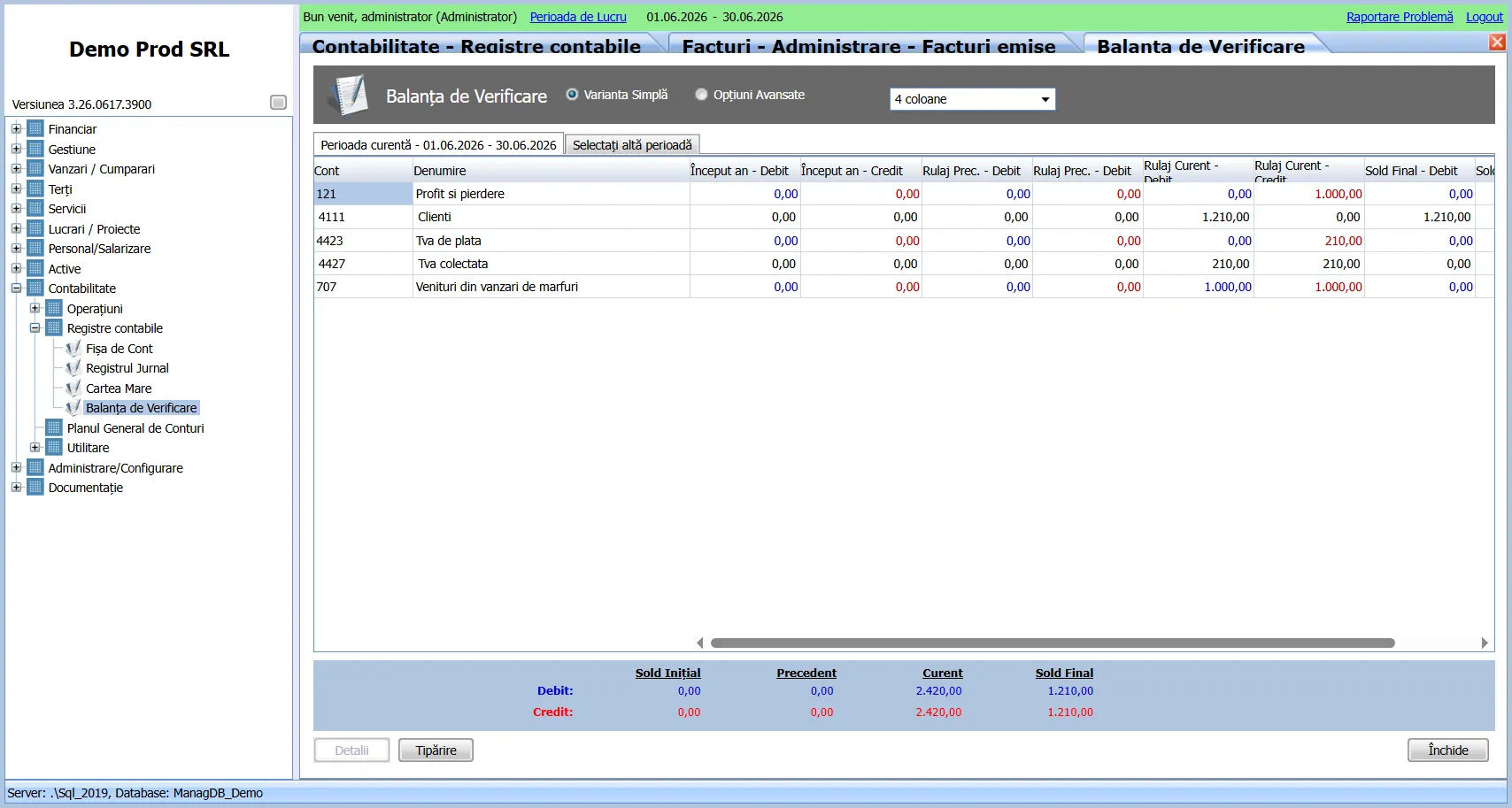Click the Sold Final - Debit column header
Viewport: 1512px width, 808px height.
(x=1419, y=171)
